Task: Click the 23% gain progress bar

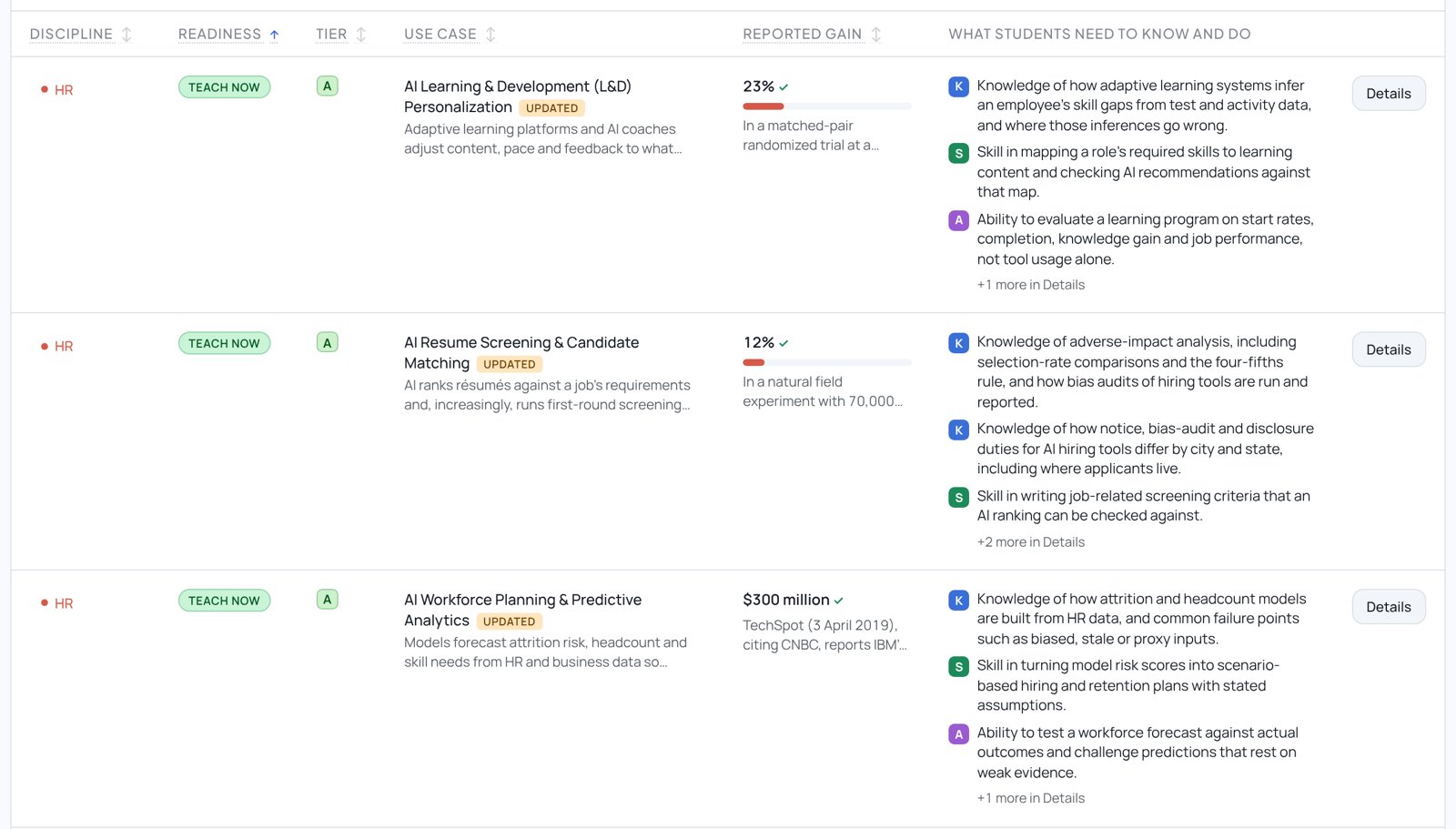Action: point(827,106)
